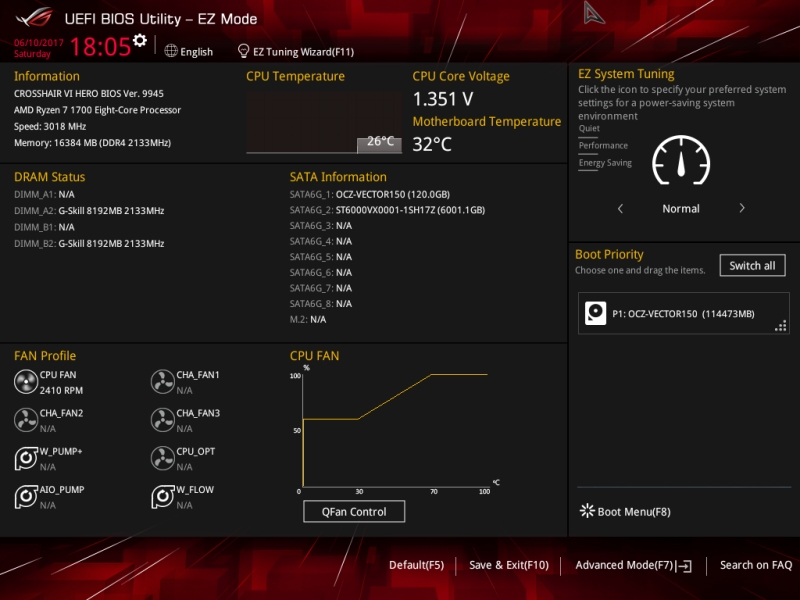The width and height of the screenshot is (800, 600).
Task: Choose the Energy Saving tuning option
Action: 605,163
